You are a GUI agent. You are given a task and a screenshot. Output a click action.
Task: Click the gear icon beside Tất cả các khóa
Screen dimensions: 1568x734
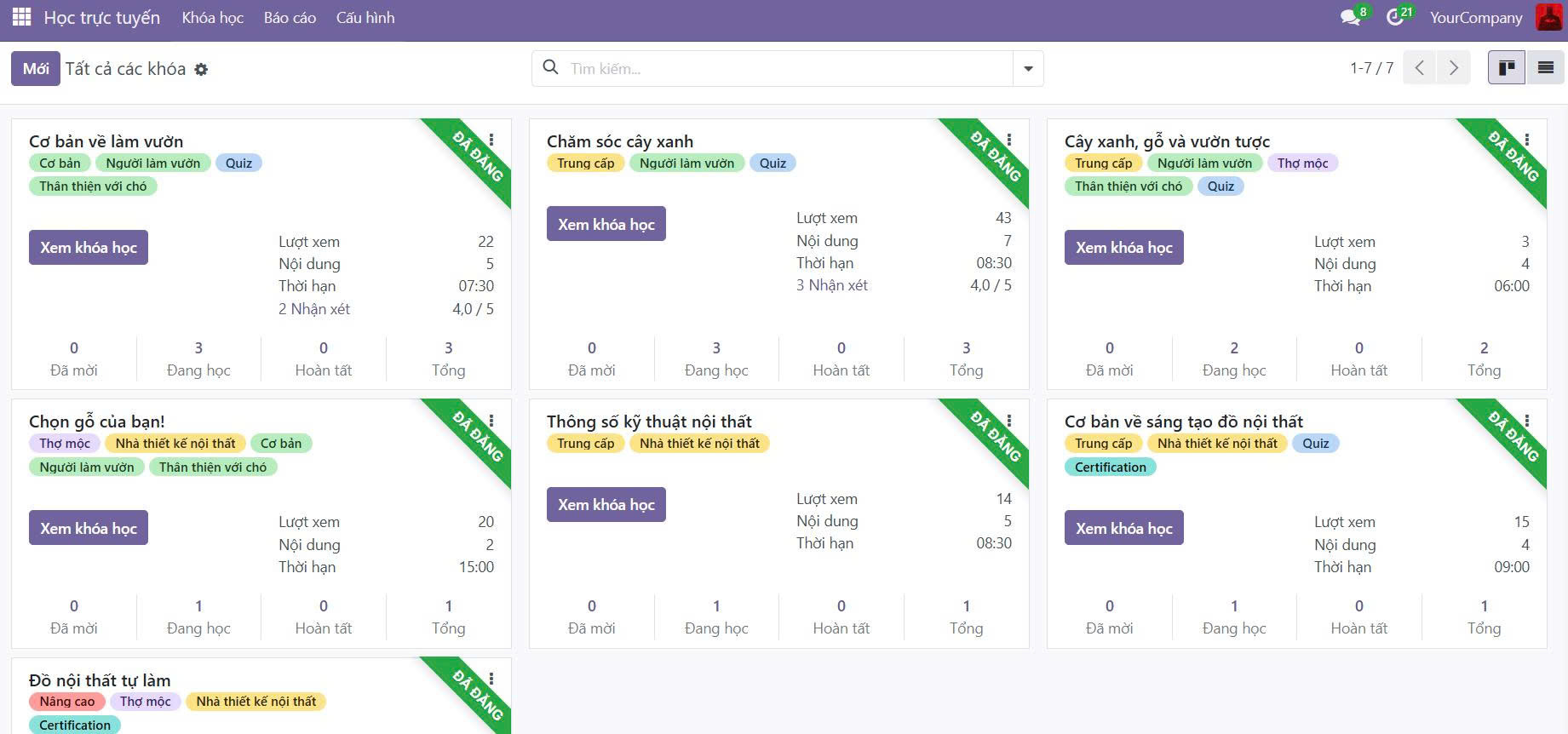(201, 70)
